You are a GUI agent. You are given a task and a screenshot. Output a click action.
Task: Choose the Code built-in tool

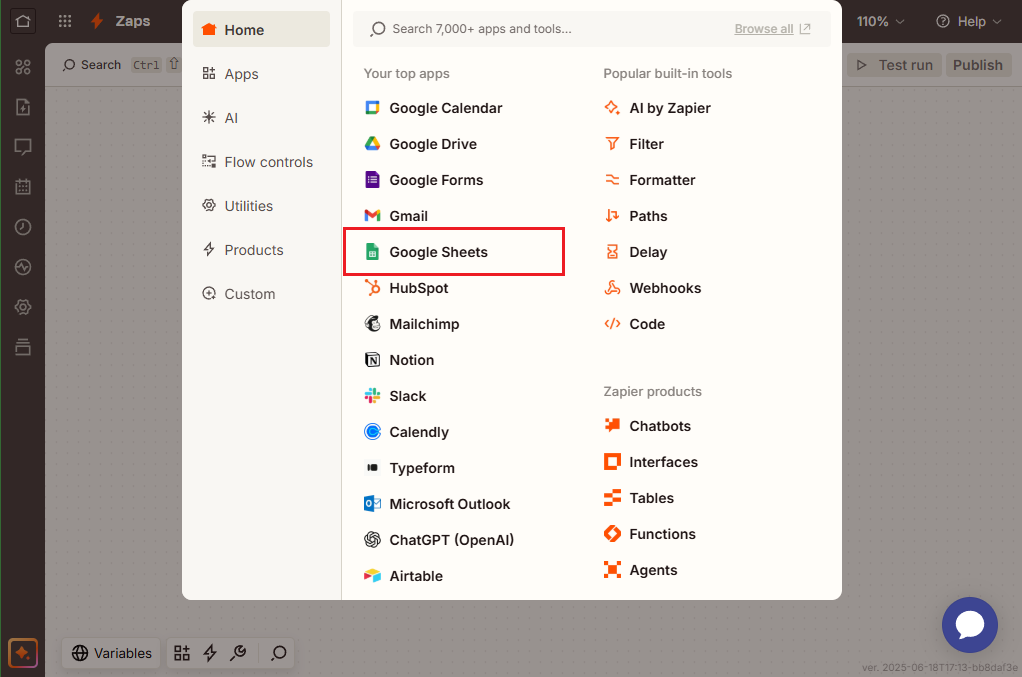tap(634, 324)
